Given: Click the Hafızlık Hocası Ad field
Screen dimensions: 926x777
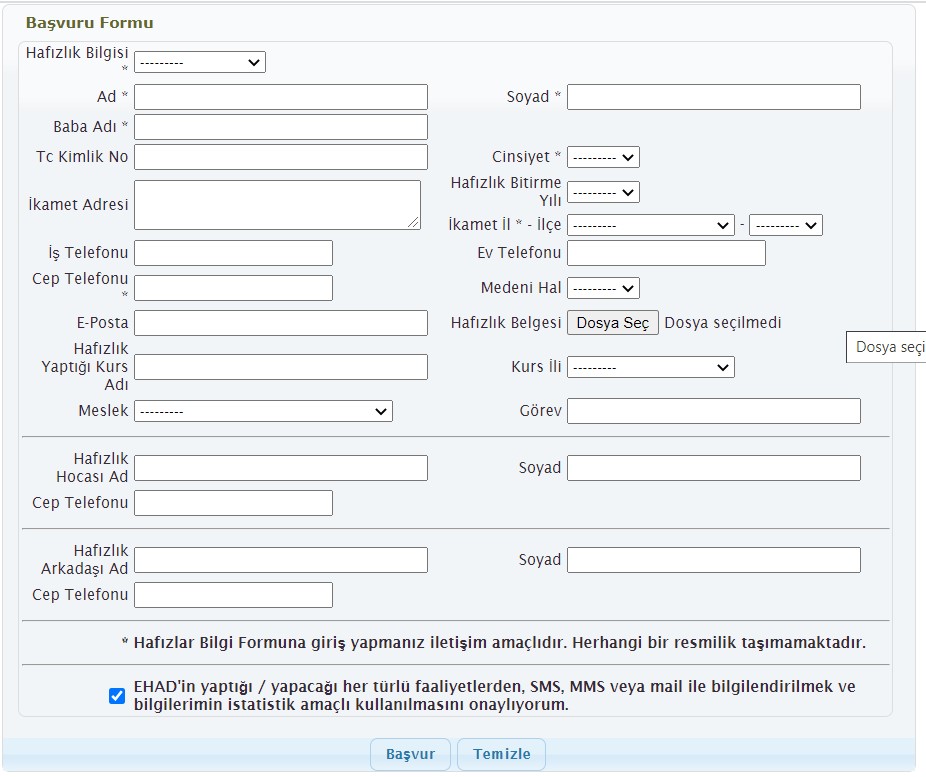Looking at the screenshot, I should coord(281,468).
